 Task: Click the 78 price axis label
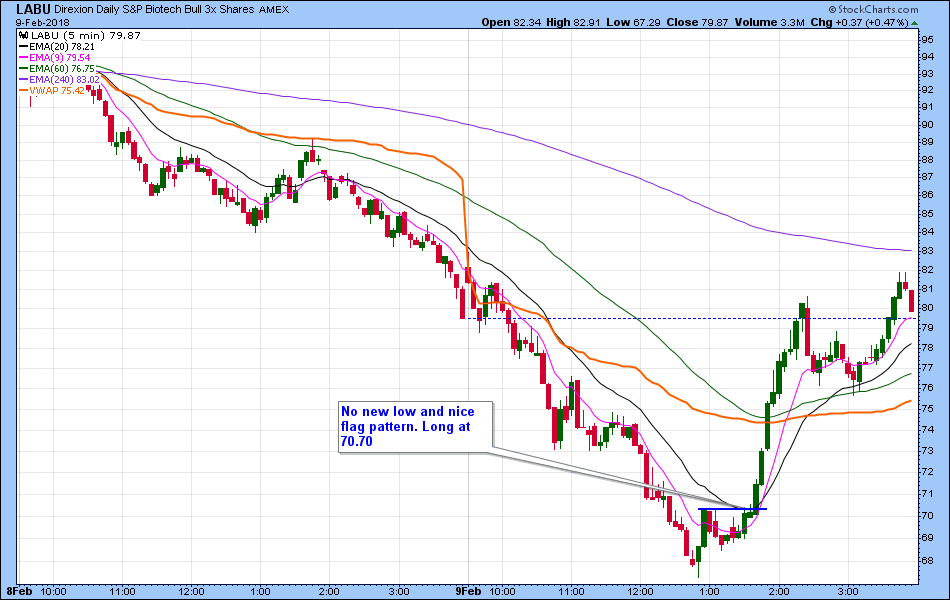coord(927,347)
